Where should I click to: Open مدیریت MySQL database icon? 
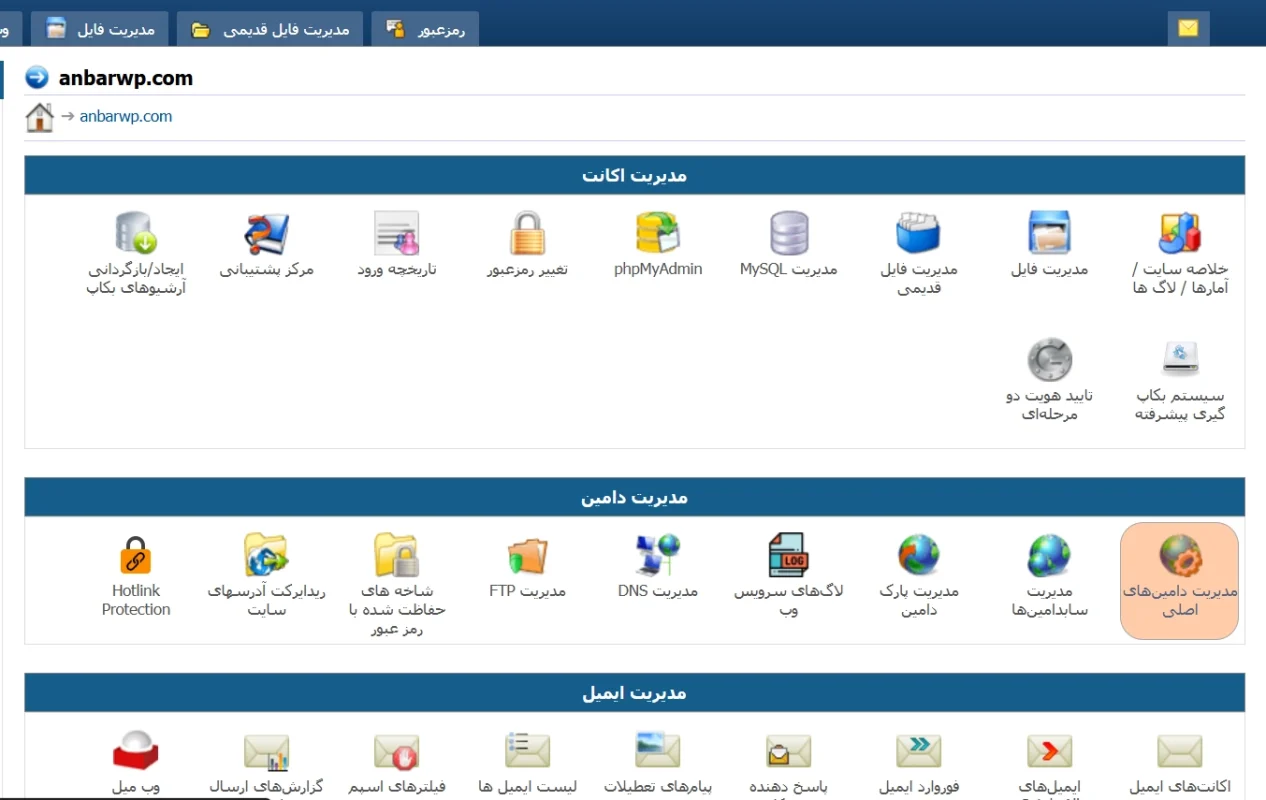[789, 234]
